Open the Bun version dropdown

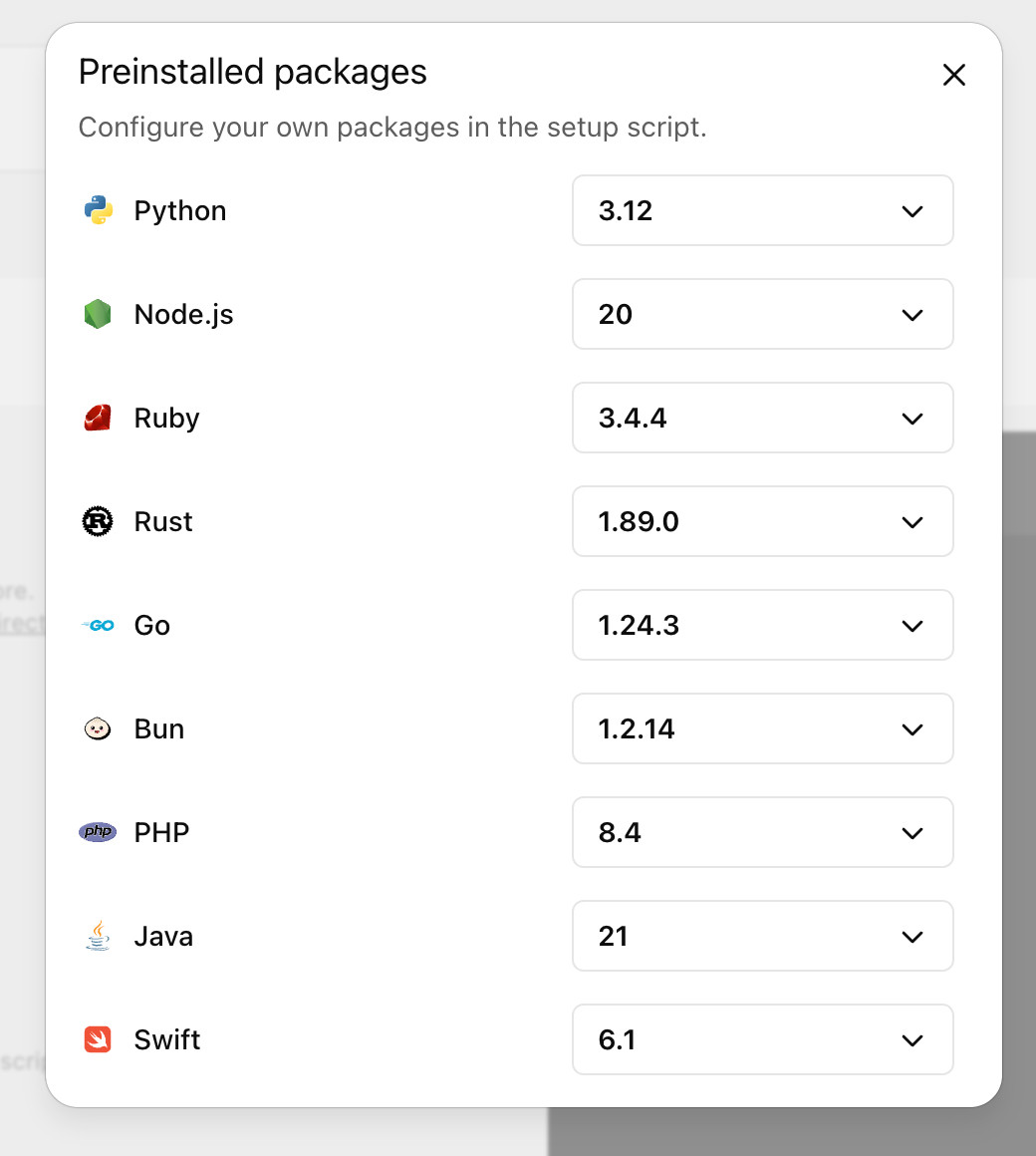click(x=763, y=728)
